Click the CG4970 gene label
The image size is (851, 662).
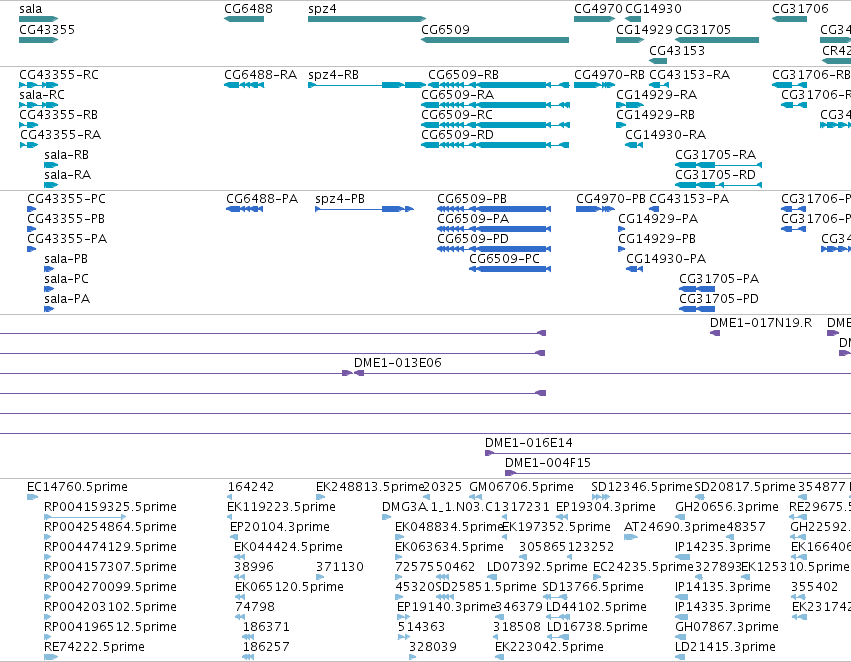point(598,9)
